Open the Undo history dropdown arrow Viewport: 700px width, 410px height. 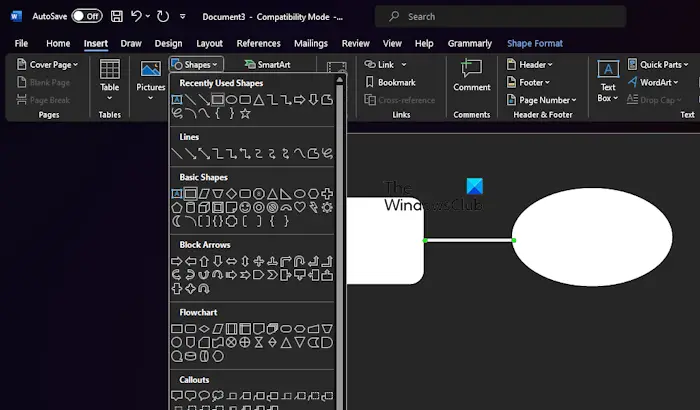coord(148,17)
